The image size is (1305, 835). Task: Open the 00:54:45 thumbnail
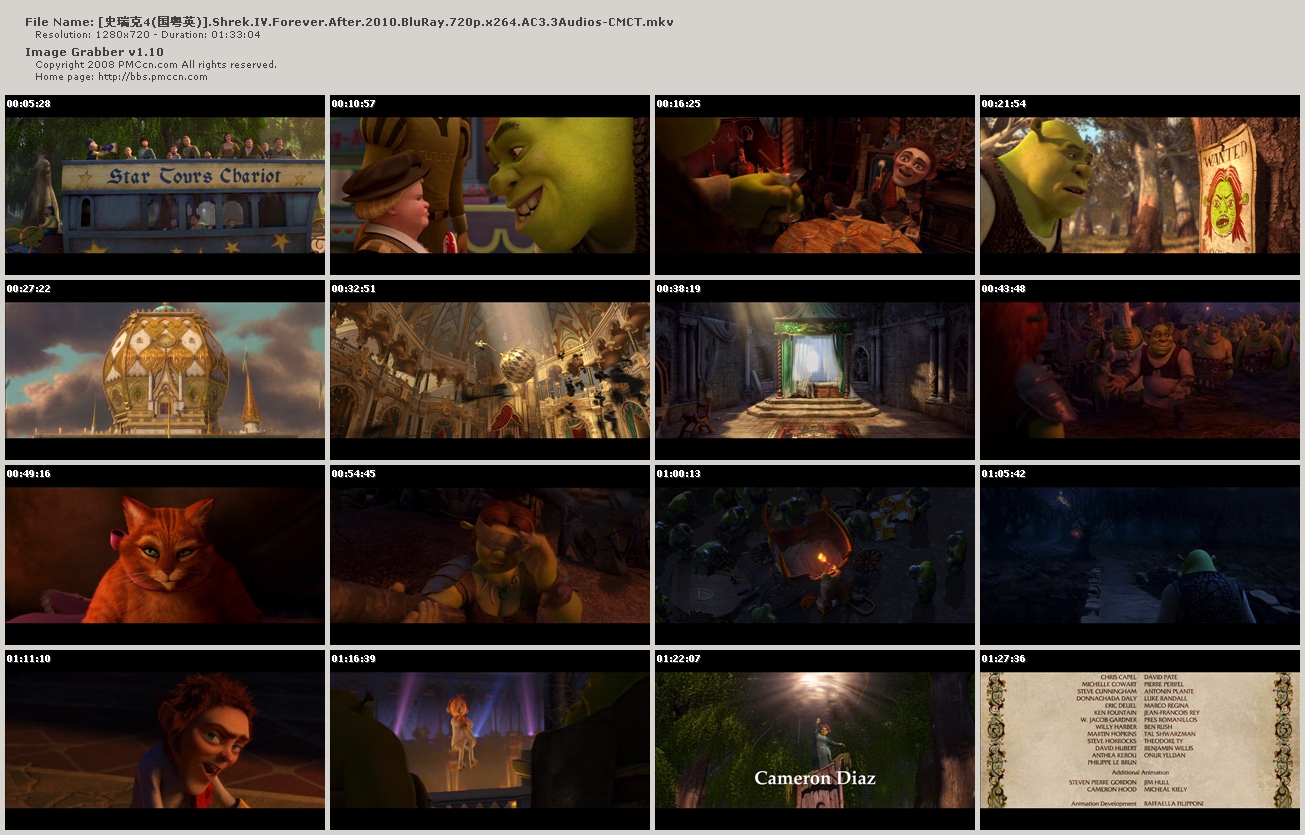click(x=490, y=555)
